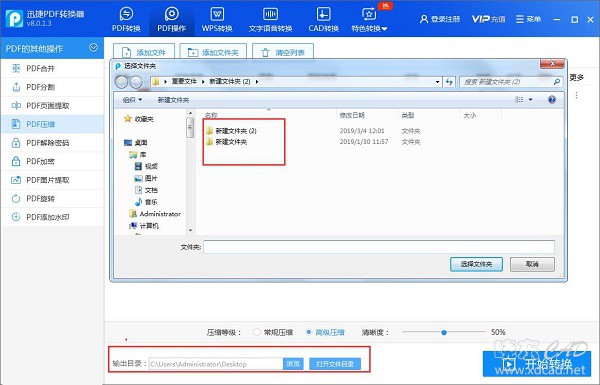Click 开始转换 button
Screen dimensions: 600x385
click(x=537, y=364)
